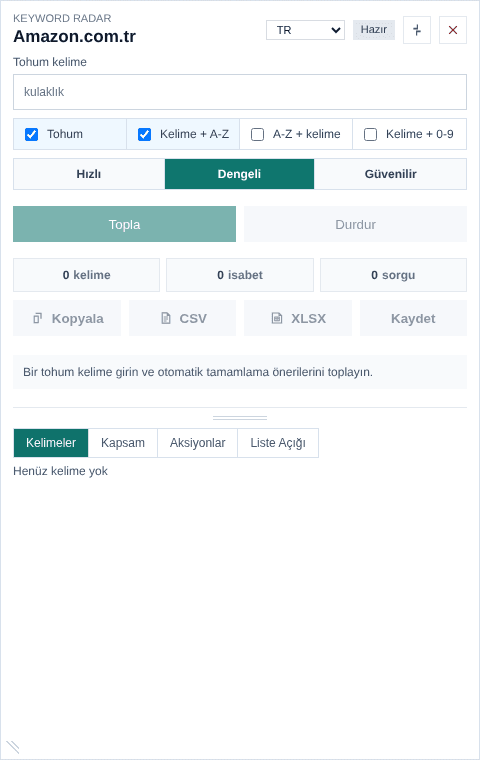The height and width of the screenshot is (760, 480).
Task: Click the 0 isabet counter
Action: click(240, 275)
